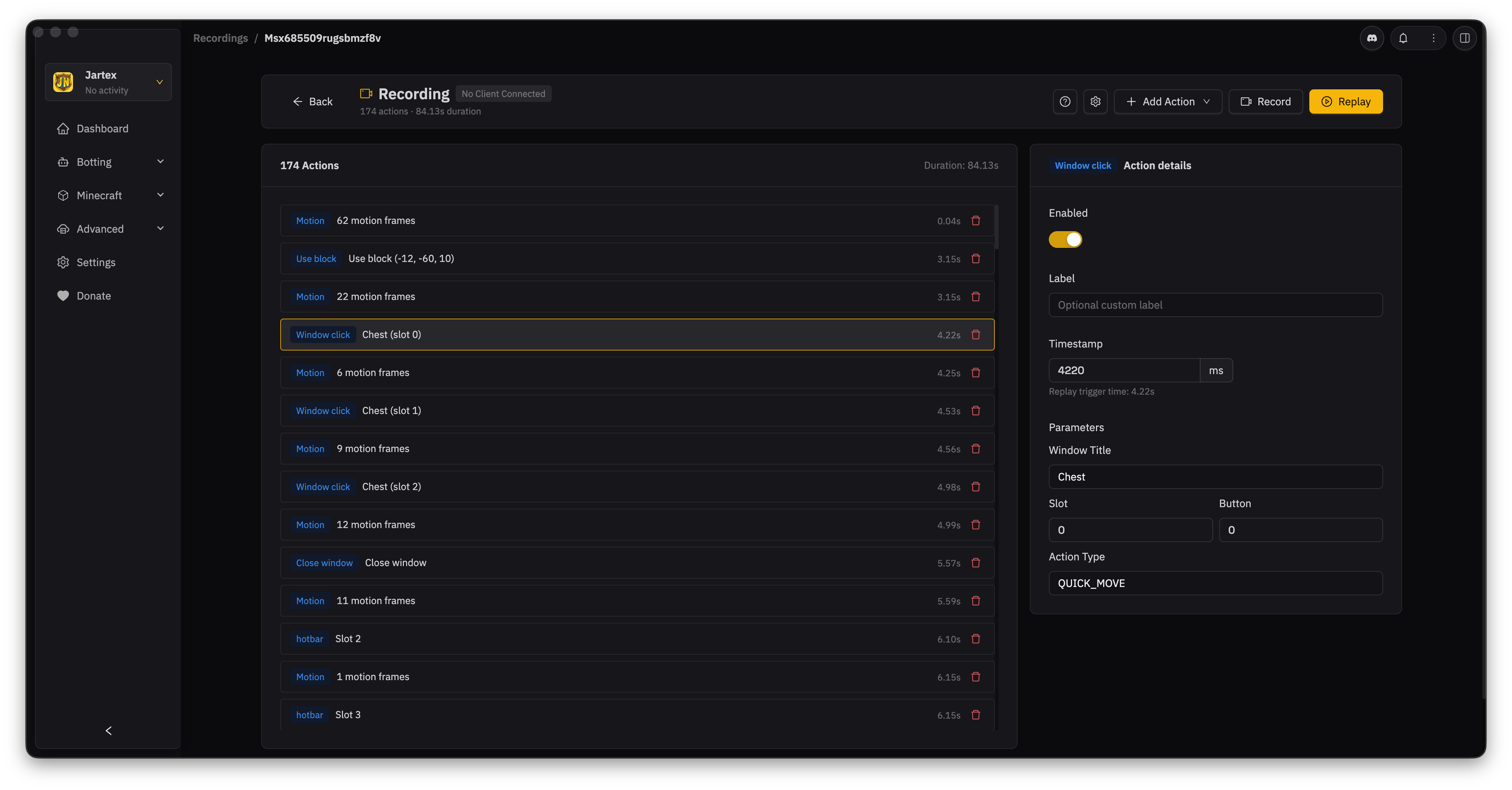Expand the Botting sidebar section
1512x790 pixels.
click(111, 162)
